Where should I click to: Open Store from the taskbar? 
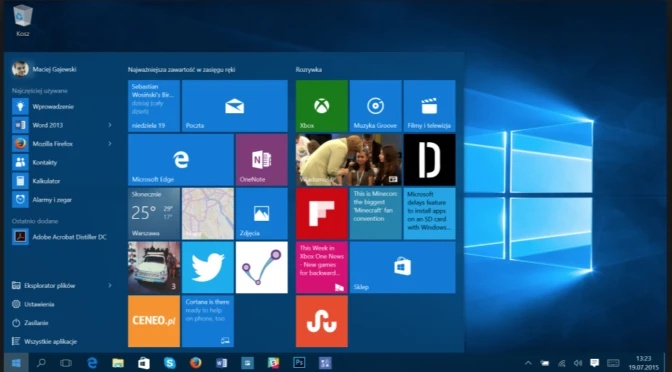pyautogui.click(x=144, y=363)
